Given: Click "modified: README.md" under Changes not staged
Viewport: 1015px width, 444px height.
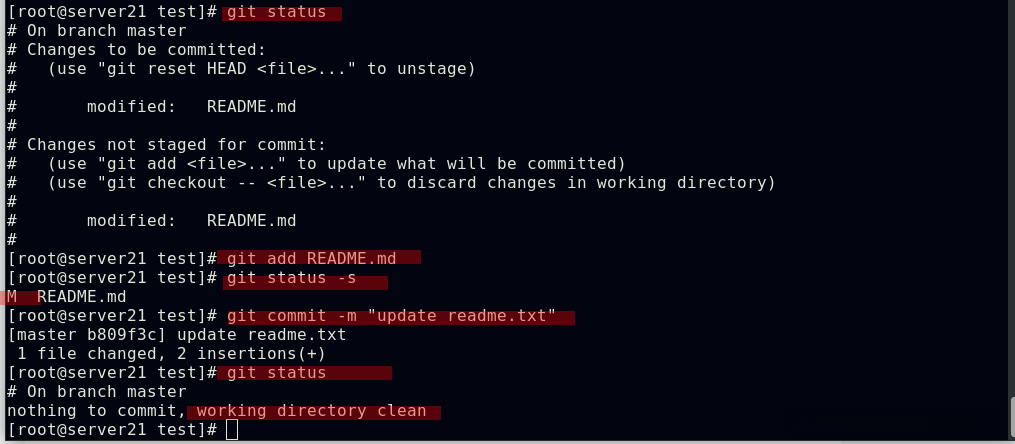Looking at the screenshot, I should pyautogui.click(x=191, y=220).
